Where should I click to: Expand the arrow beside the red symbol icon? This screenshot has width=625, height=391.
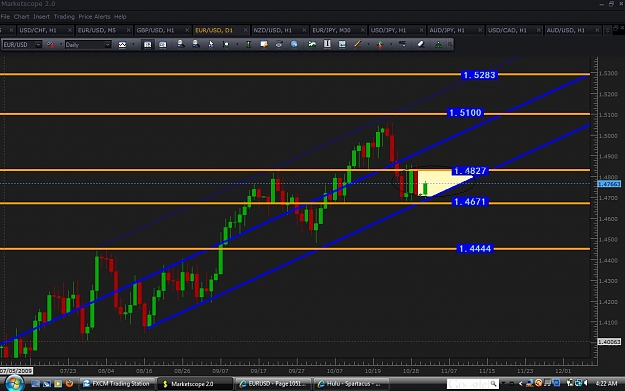coord(61,45)
